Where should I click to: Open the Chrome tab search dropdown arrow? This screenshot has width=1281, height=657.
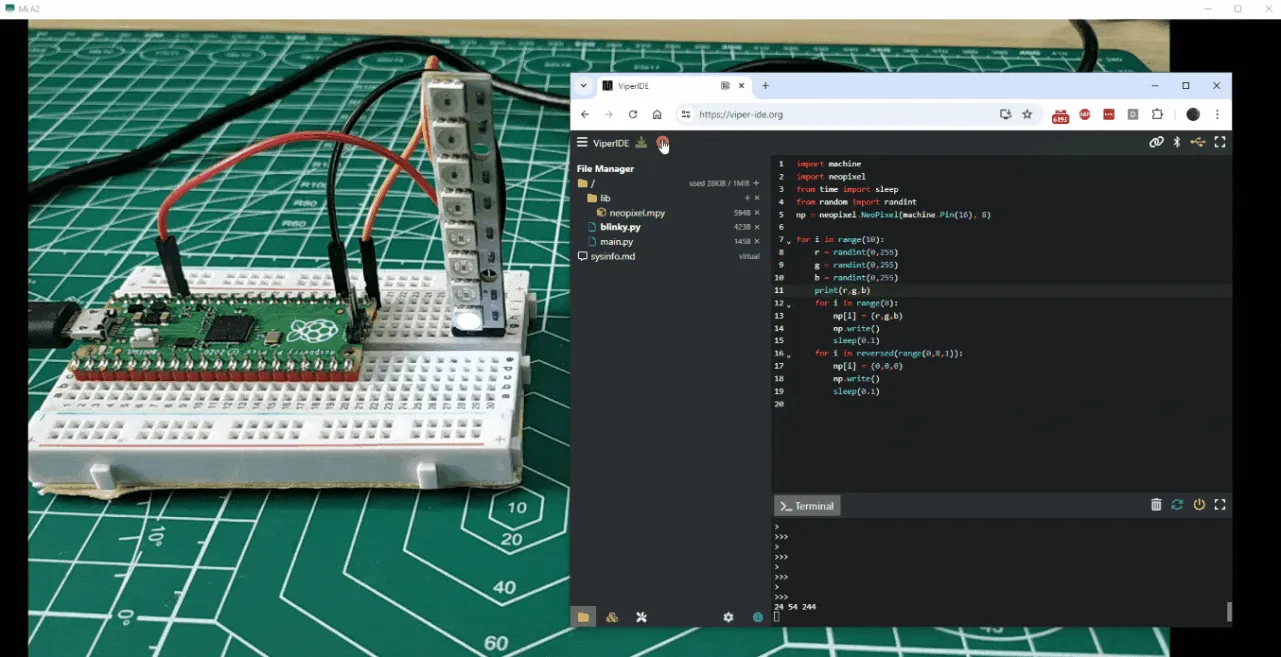[583, 86]
